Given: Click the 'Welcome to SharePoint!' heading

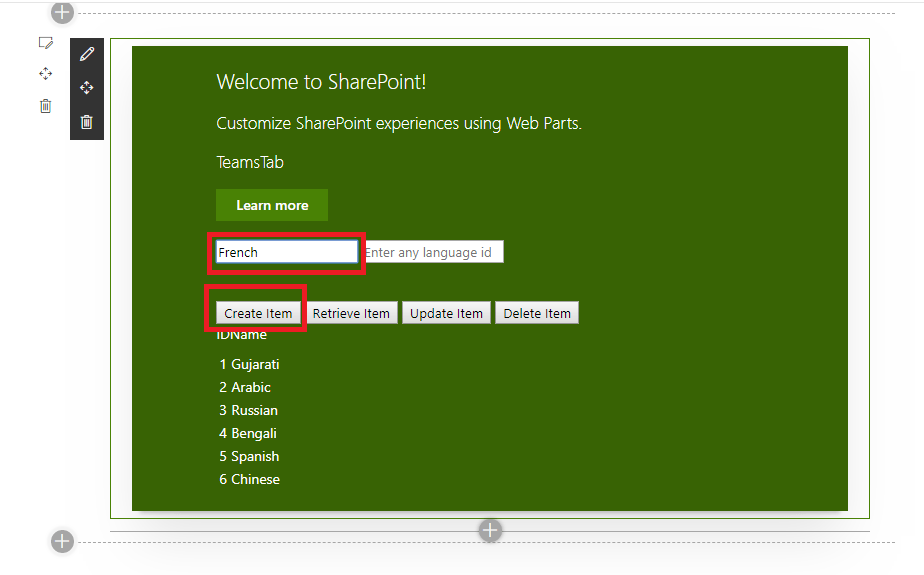Looking at the screenshot, I should click(x=321, y=82).
